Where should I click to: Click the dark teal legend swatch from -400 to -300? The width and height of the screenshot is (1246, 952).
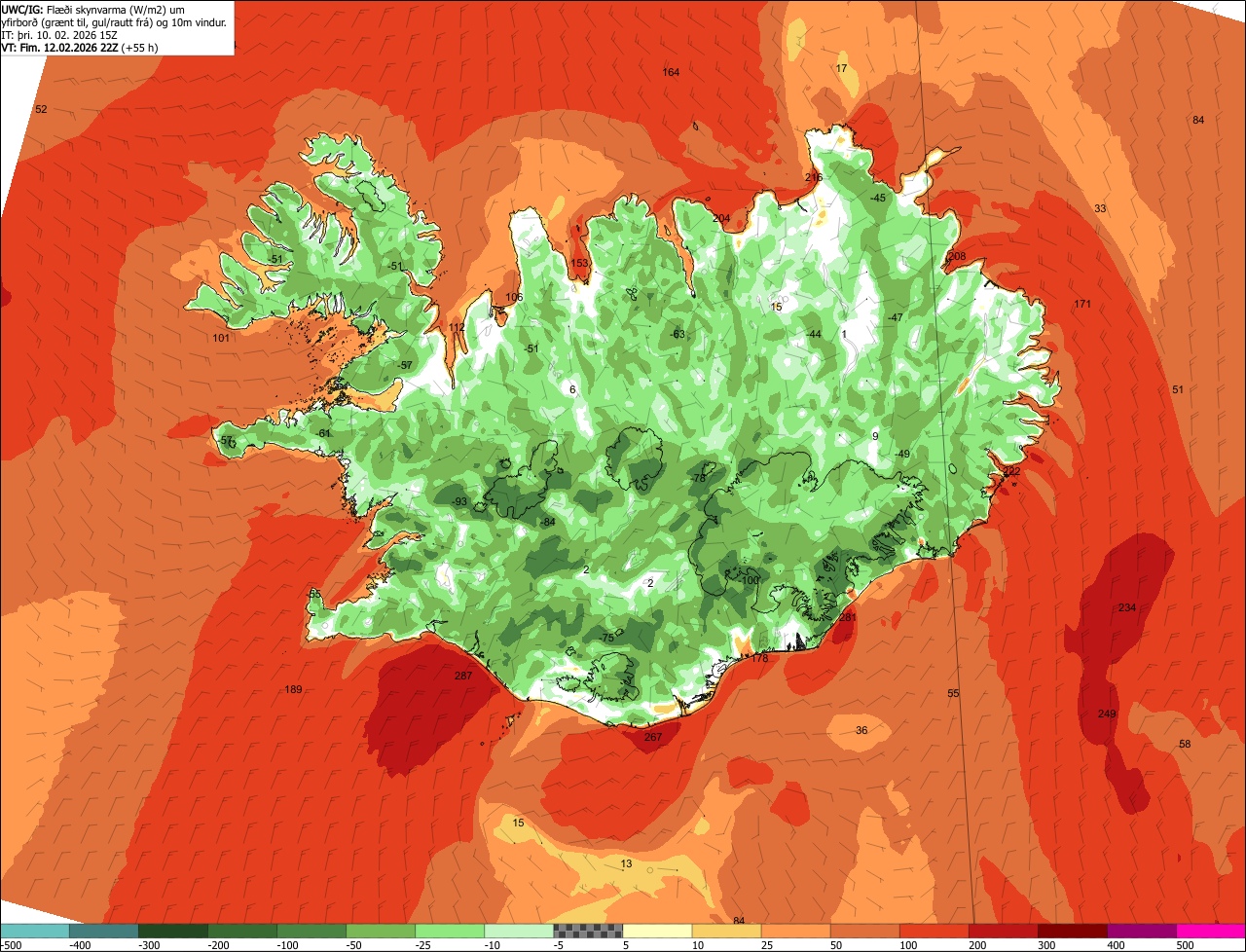[x=104, y=931]
